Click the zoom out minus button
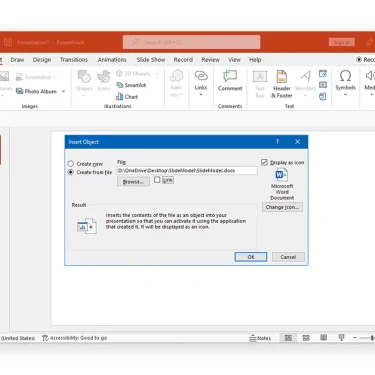 (x=355, y=338)
